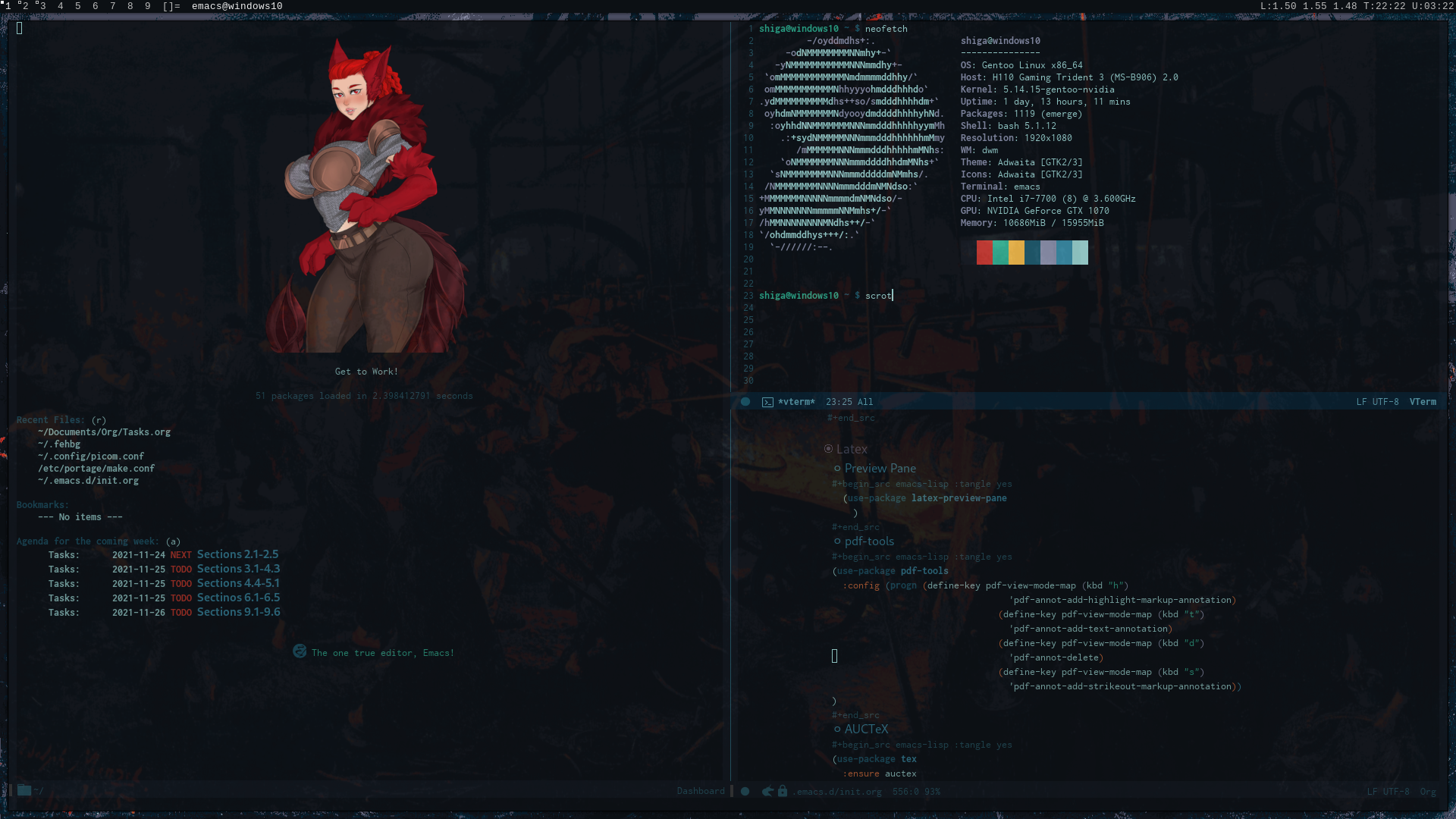Open ~/.config/picom.conf from recent files
This screenshot has height=819, width=1456.
point(91,457)
